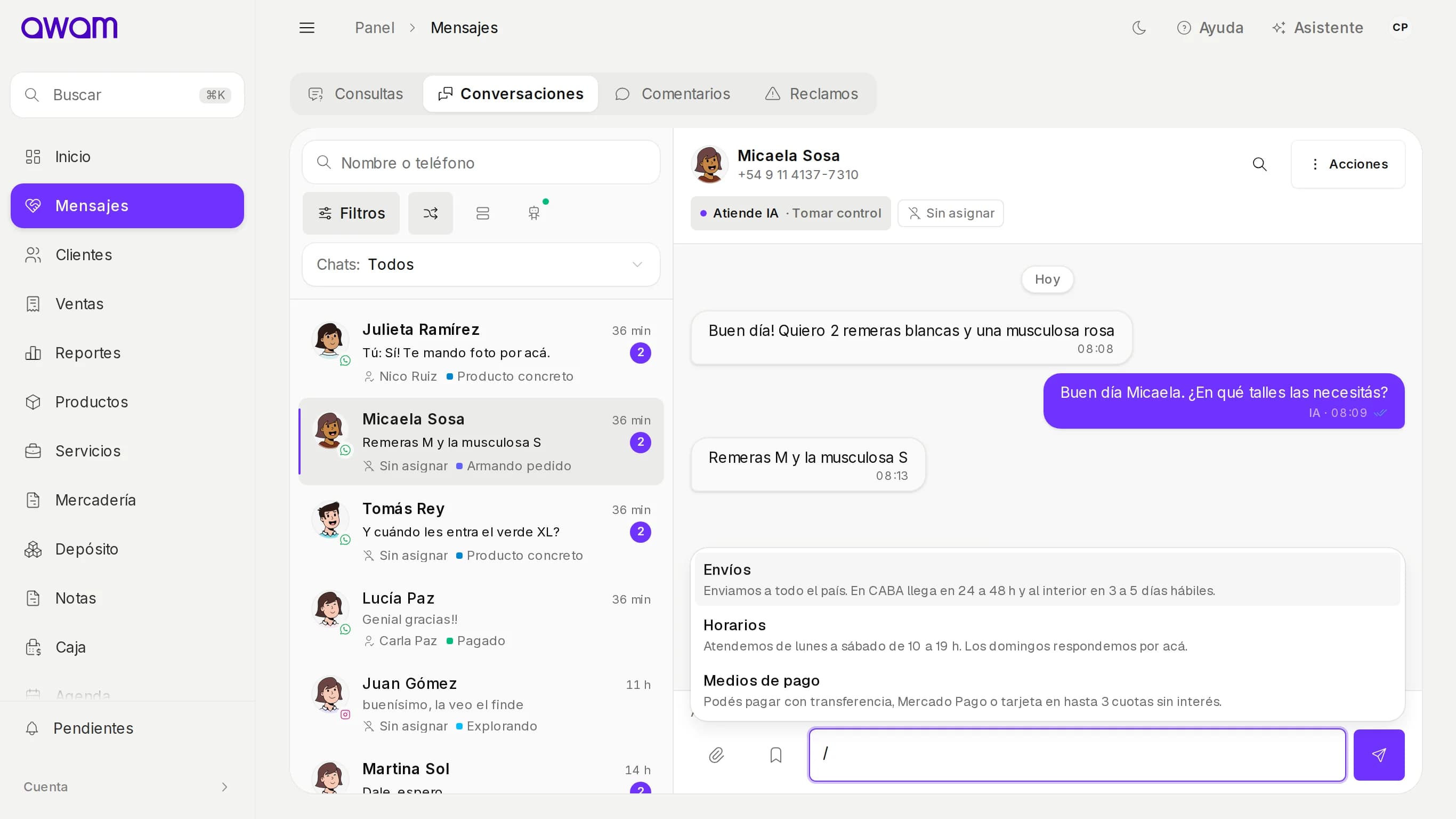Open Servicios section

tap(127, 451)
